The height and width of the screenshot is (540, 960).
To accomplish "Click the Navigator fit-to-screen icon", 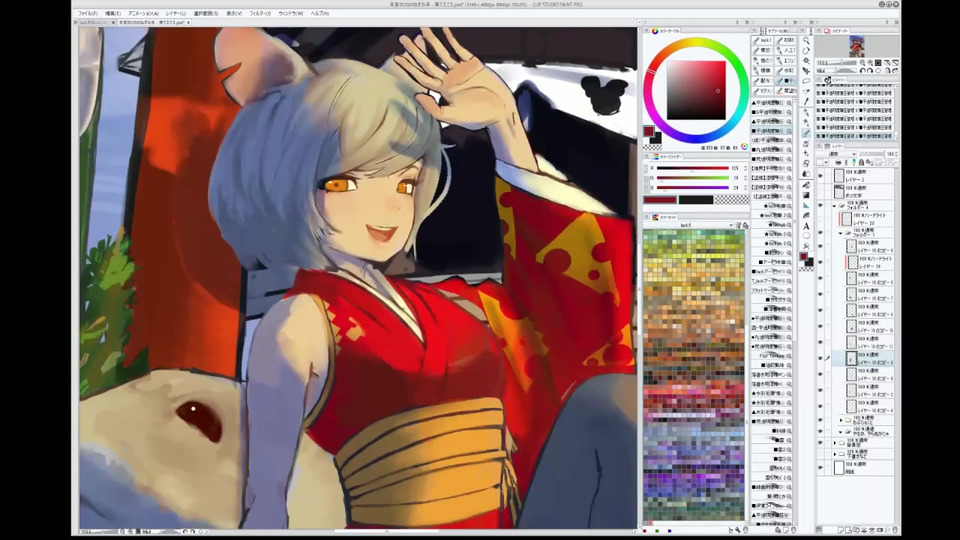I will 878,63.
